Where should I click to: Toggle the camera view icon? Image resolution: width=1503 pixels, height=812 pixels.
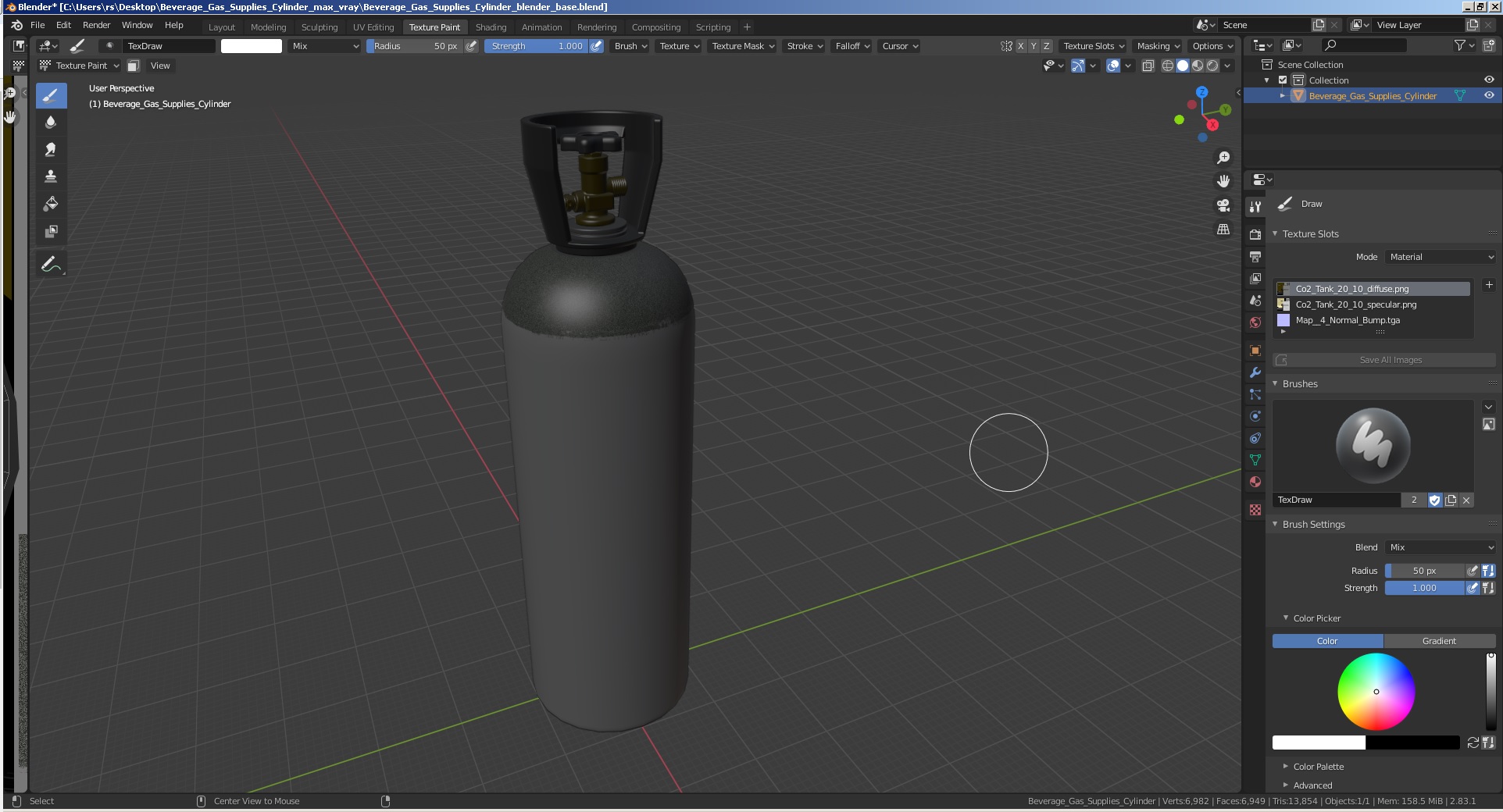[x=1223, y=205]
